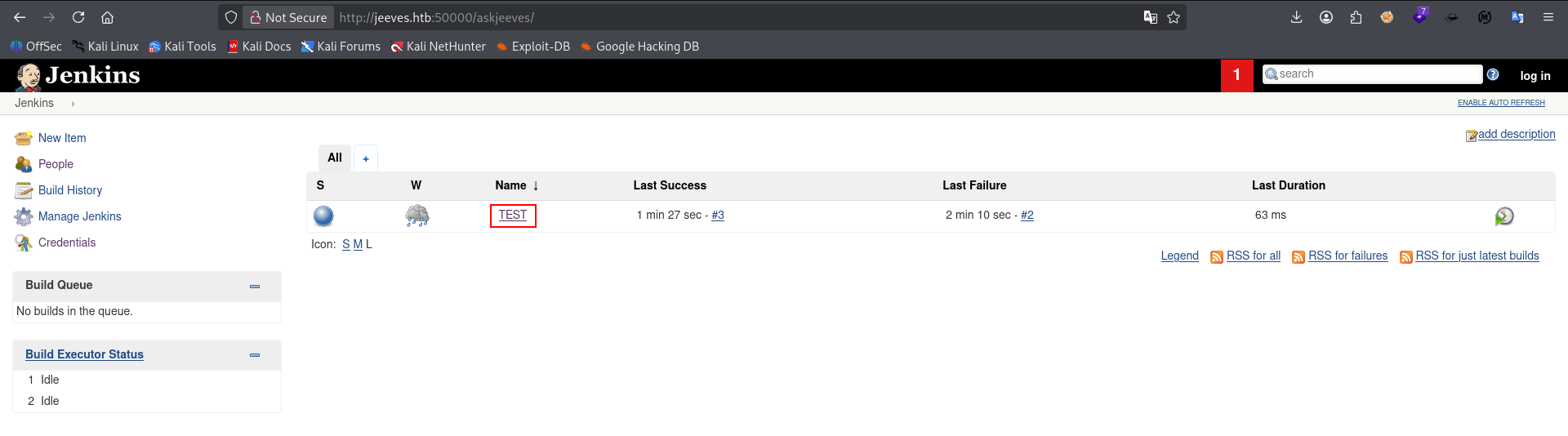1568x436 pixels.
Task: Sort by Last Success column header
Action: pyautogui.click(x=670, y=185)
